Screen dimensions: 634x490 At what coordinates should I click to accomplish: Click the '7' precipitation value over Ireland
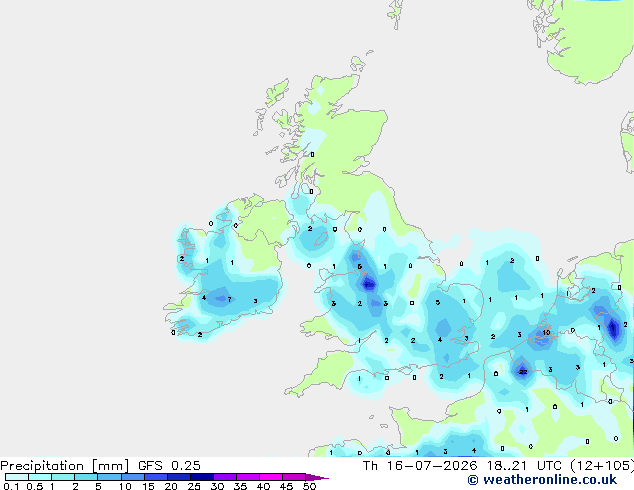coord(229,300)
